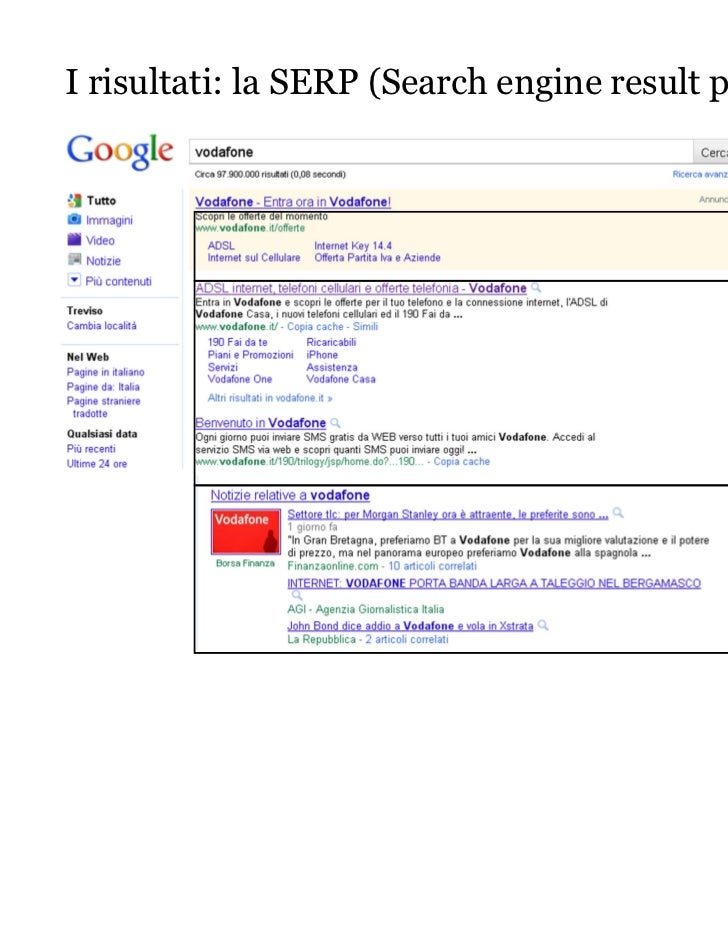Open ad link Vodafone - Entra ora in Vodafone!

pyautogui.click(x=293, y=201)
